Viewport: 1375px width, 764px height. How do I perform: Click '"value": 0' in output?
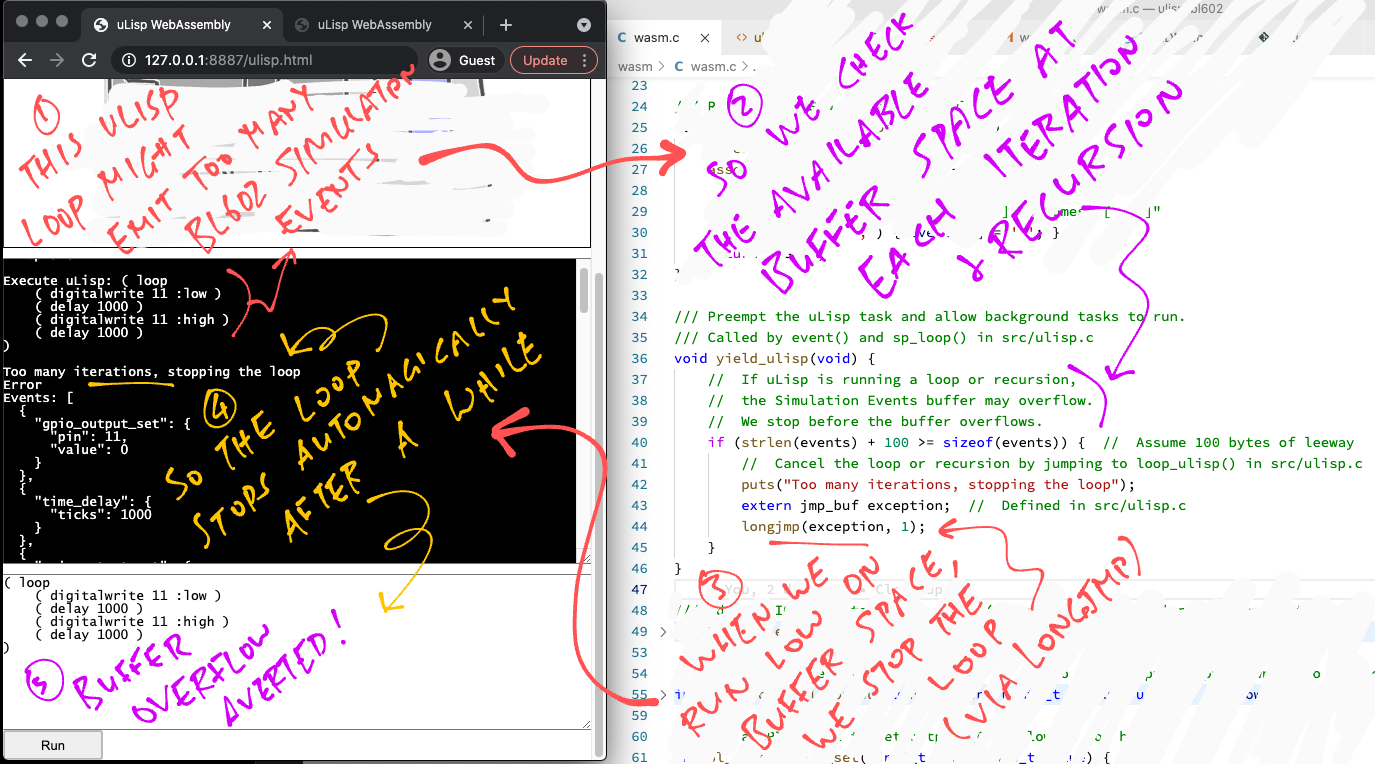pyautogui.click(x=90, y=450)
